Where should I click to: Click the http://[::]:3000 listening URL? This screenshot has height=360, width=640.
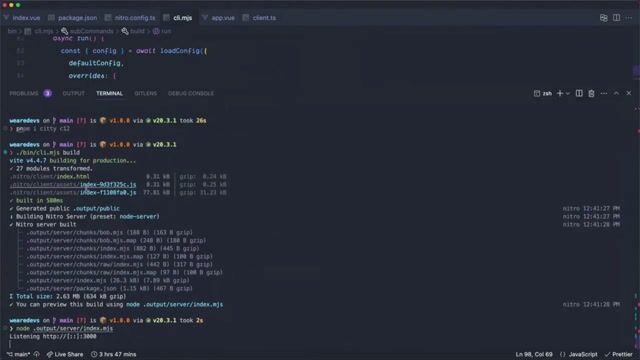tap(69, 336)
